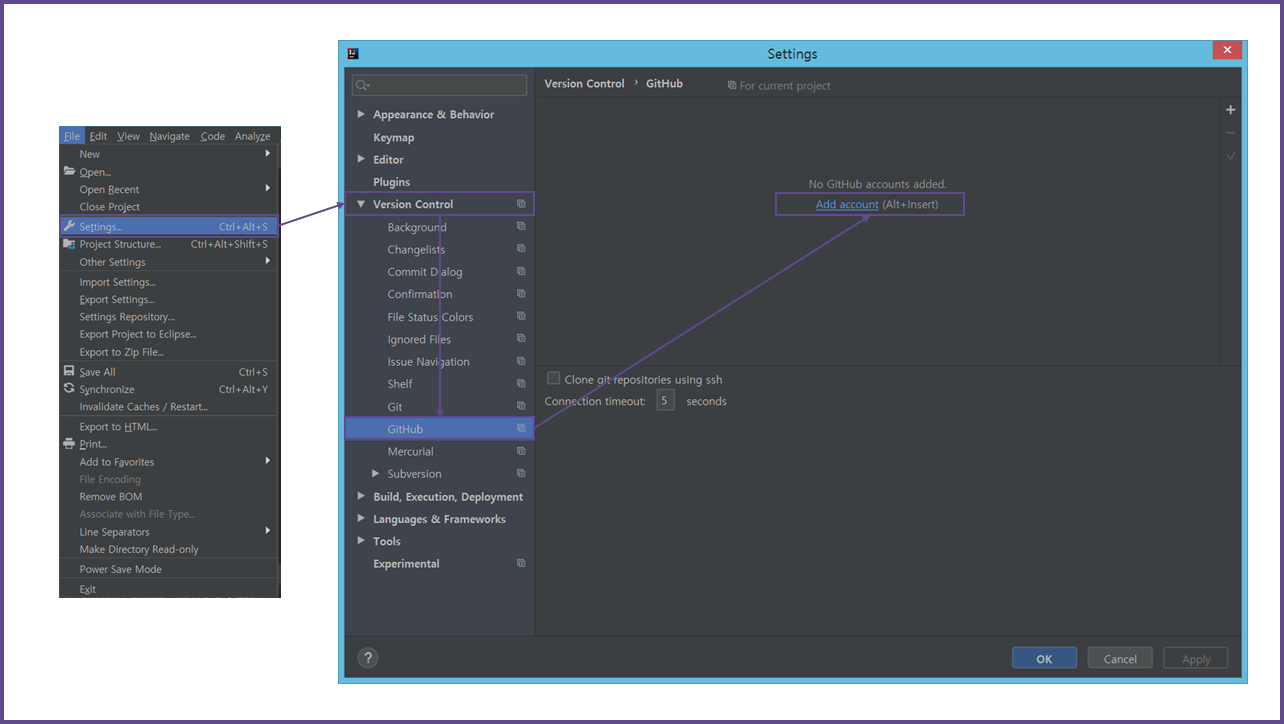Enable Clone git repositories using ssh
This screenshot has width=1284, height=724.
click(553, 379)
